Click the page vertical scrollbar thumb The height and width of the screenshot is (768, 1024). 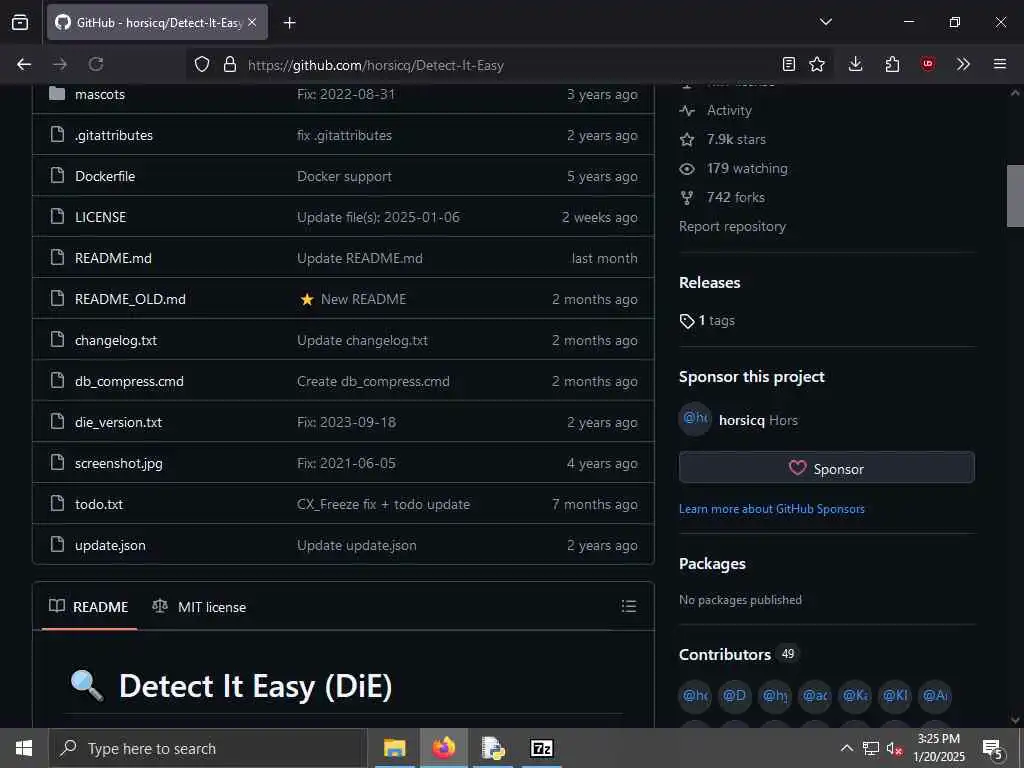click(x=1015, y=195)
